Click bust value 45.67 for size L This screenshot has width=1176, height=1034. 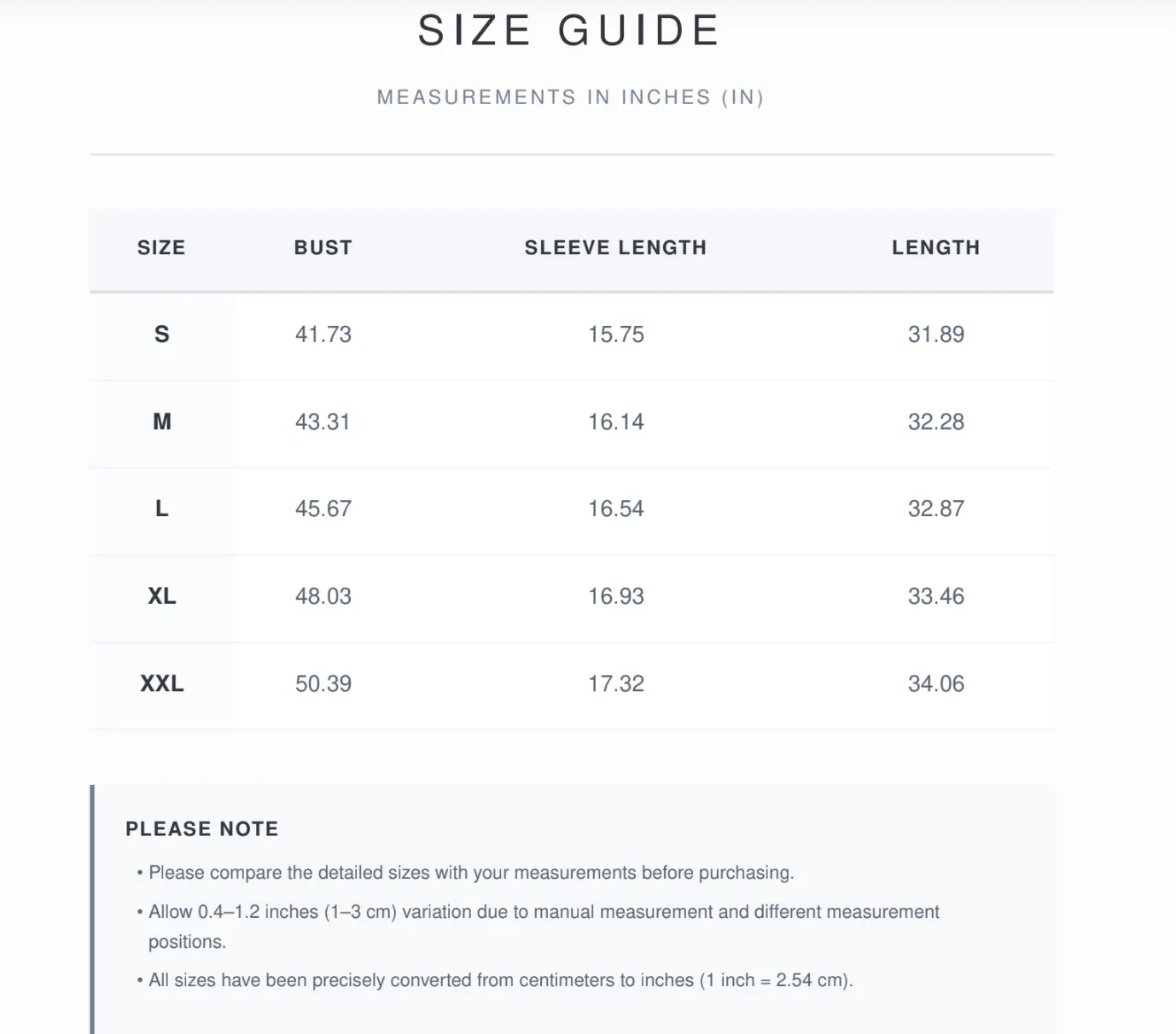323,508
